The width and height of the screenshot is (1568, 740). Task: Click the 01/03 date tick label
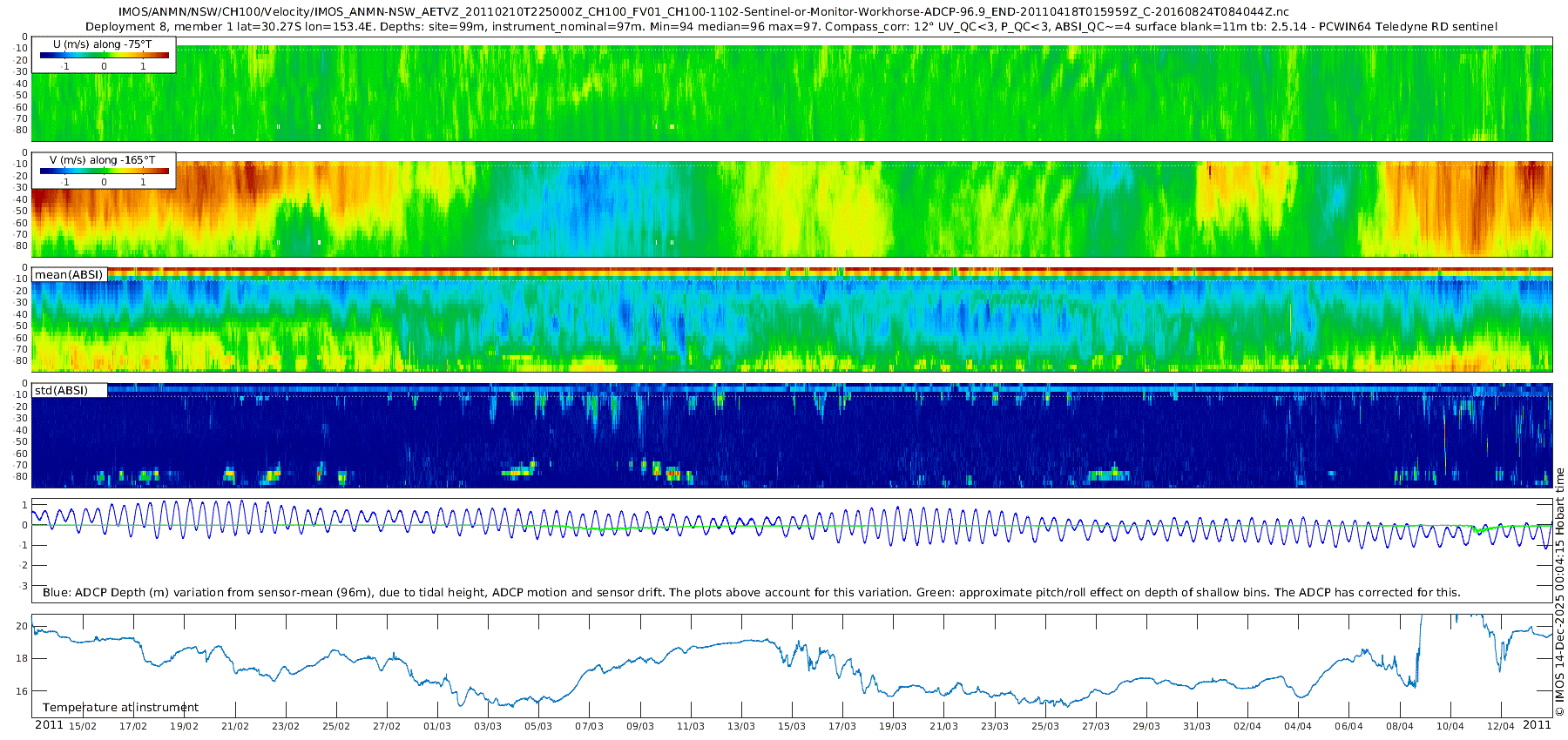[x=437, y=726]
